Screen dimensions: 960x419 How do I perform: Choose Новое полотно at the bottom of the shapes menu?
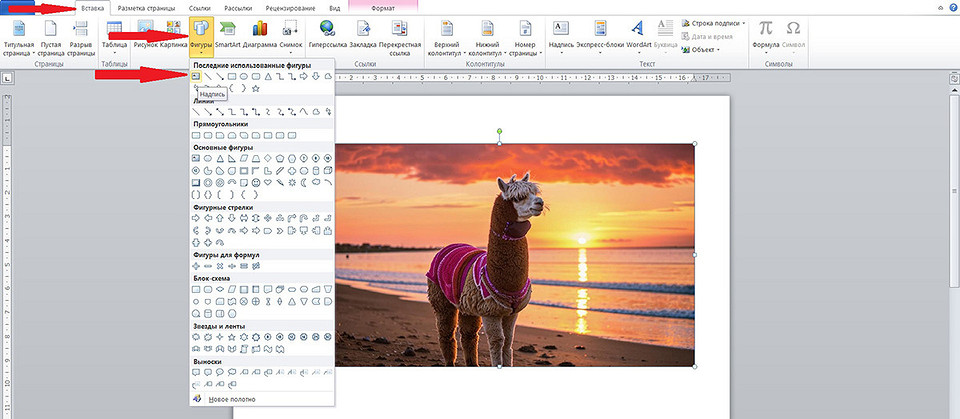tap(231, 399)
